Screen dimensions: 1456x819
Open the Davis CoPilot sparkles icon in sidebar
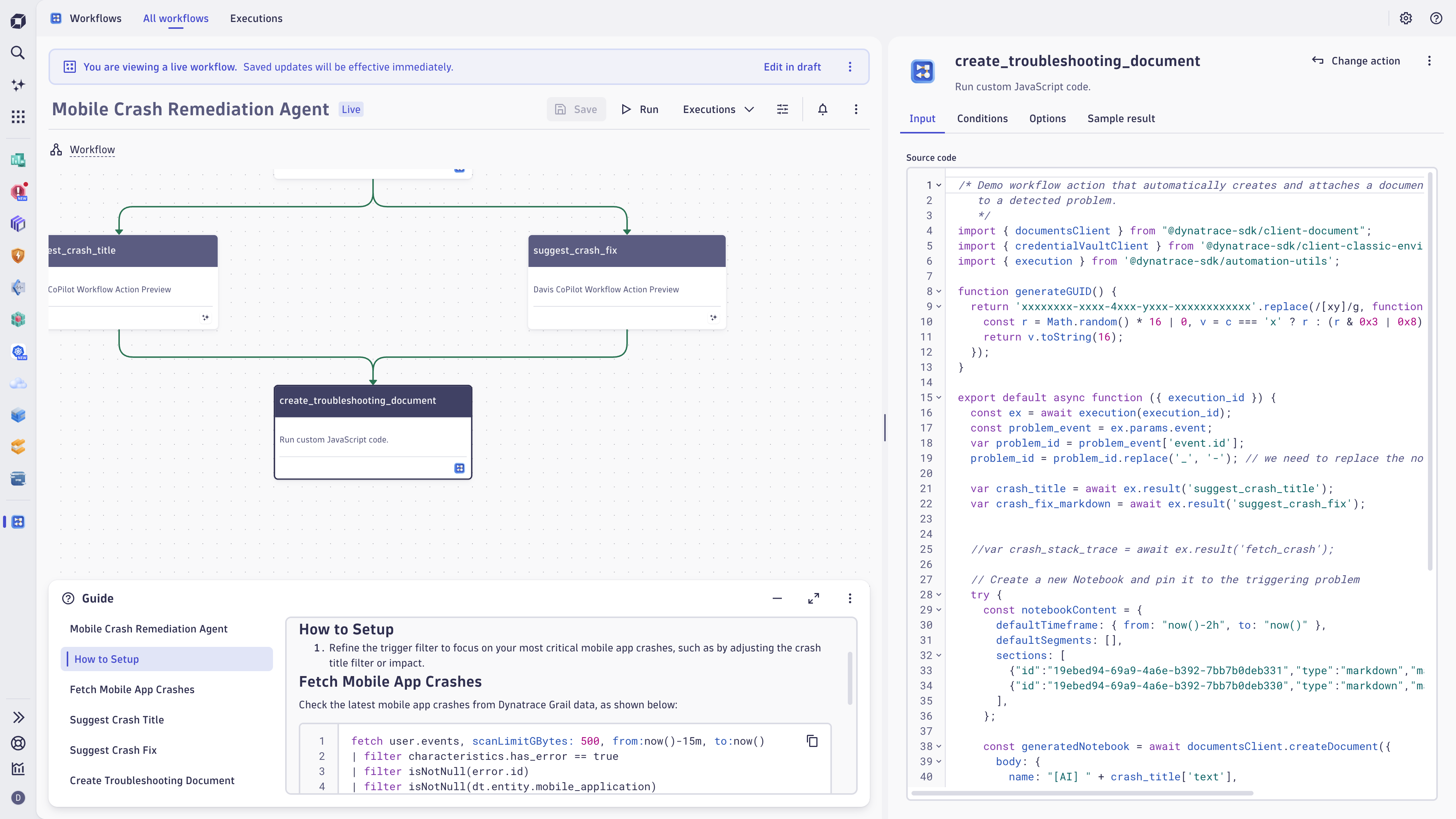(x=18, y=85)
